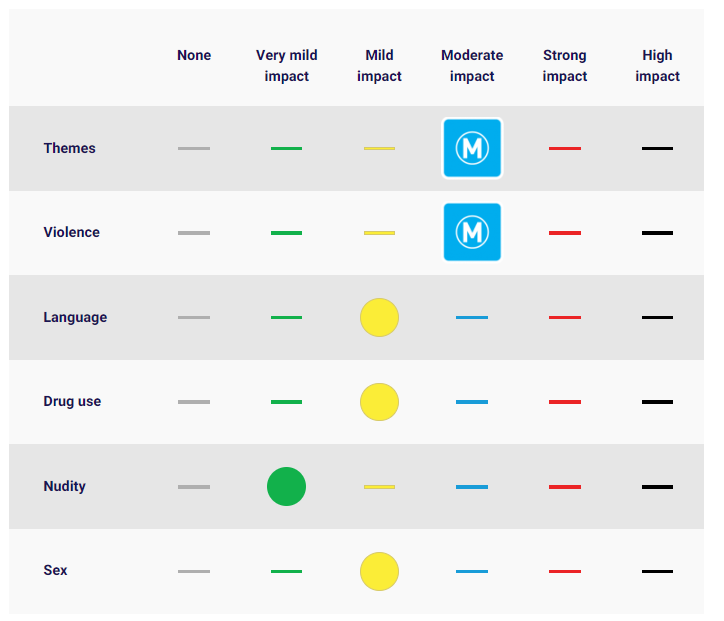Select Moderate impact dash for Nudity
Image resolution: width=724 pixels, height=621 pixels.
tap(472, 487)
